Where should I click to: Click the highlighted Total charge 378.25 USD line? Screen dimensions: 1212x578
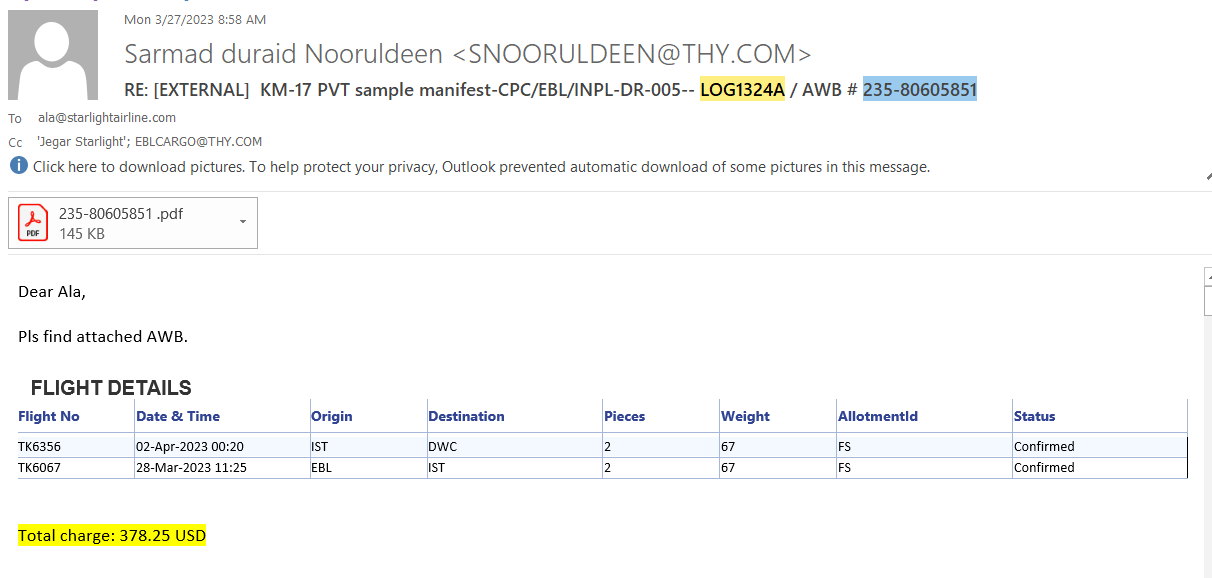coord(112,536)
